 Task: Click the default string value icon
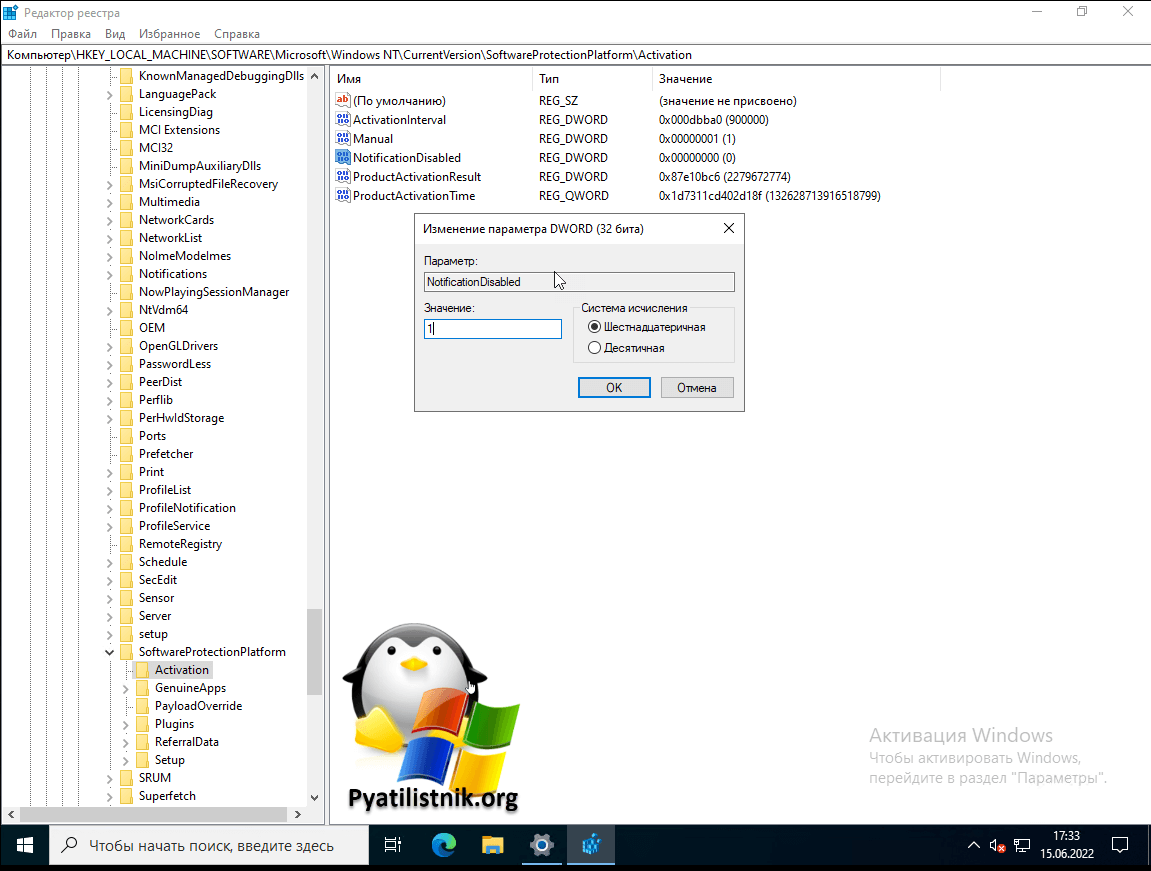point(344,101)
